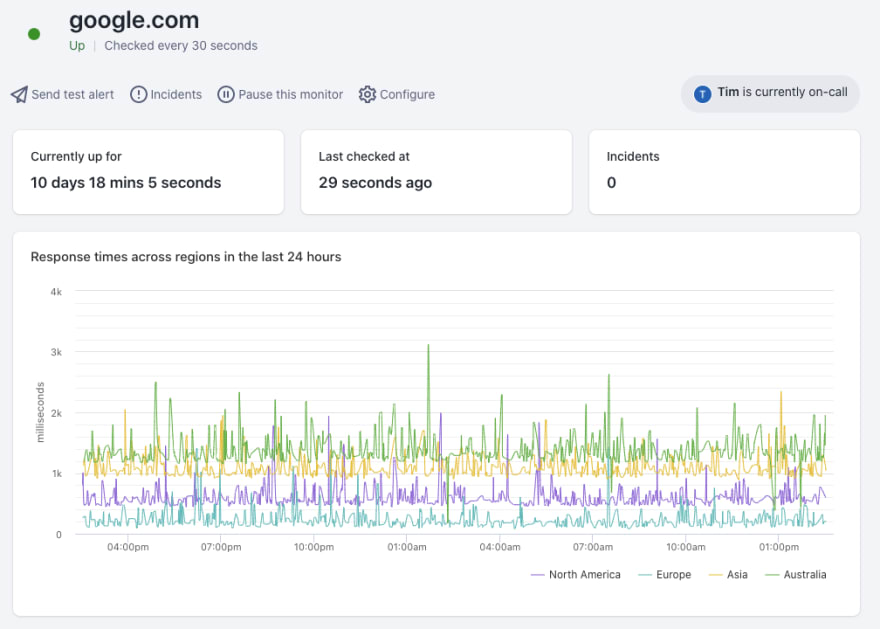Click the 1k y-axis label
This screenshot has height=629, width=880.
(x=57, y=474)
